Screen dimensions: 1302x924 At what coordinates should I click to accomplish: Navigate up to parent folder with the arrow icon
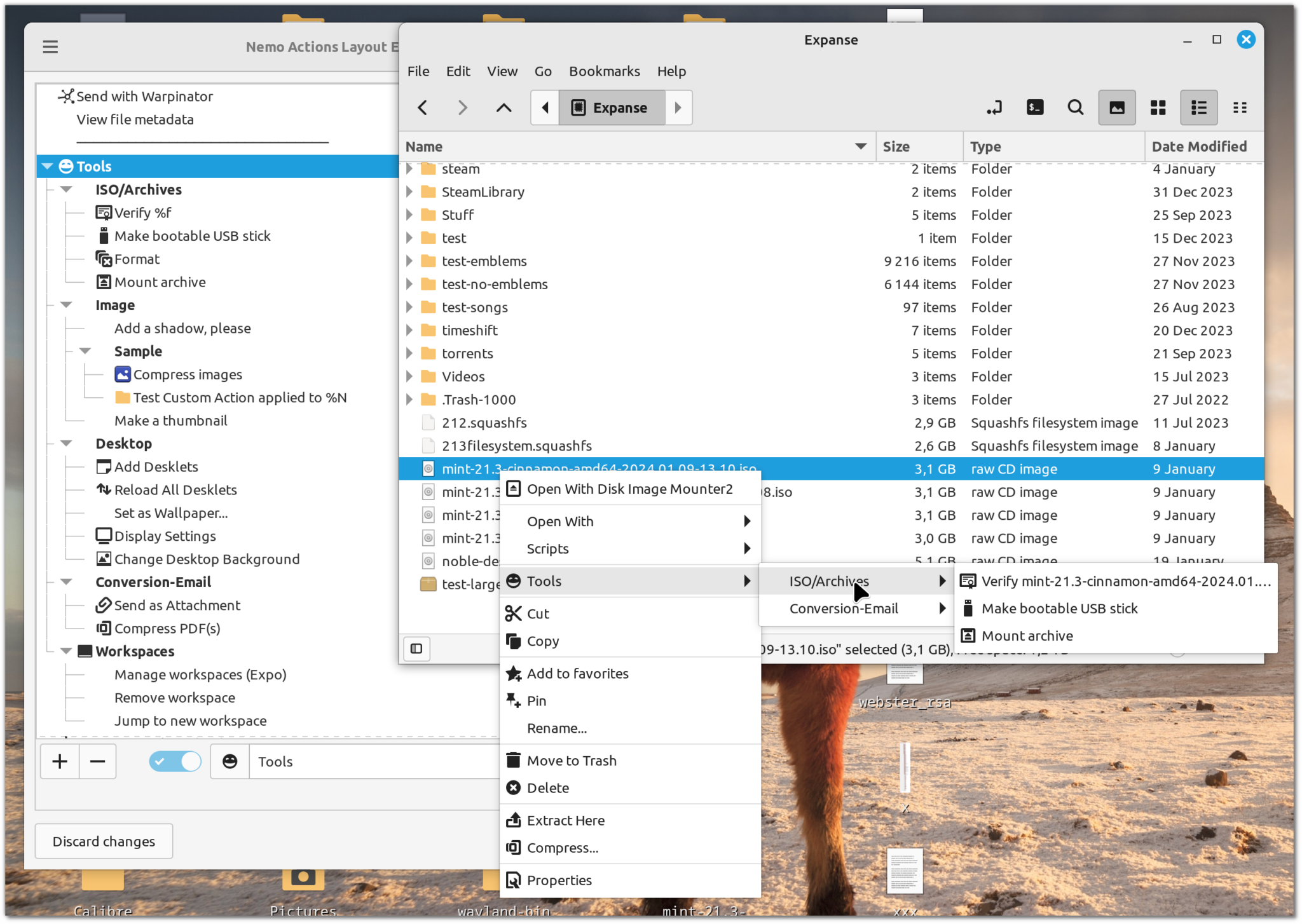pyautogui.click(x=503, y=107)
